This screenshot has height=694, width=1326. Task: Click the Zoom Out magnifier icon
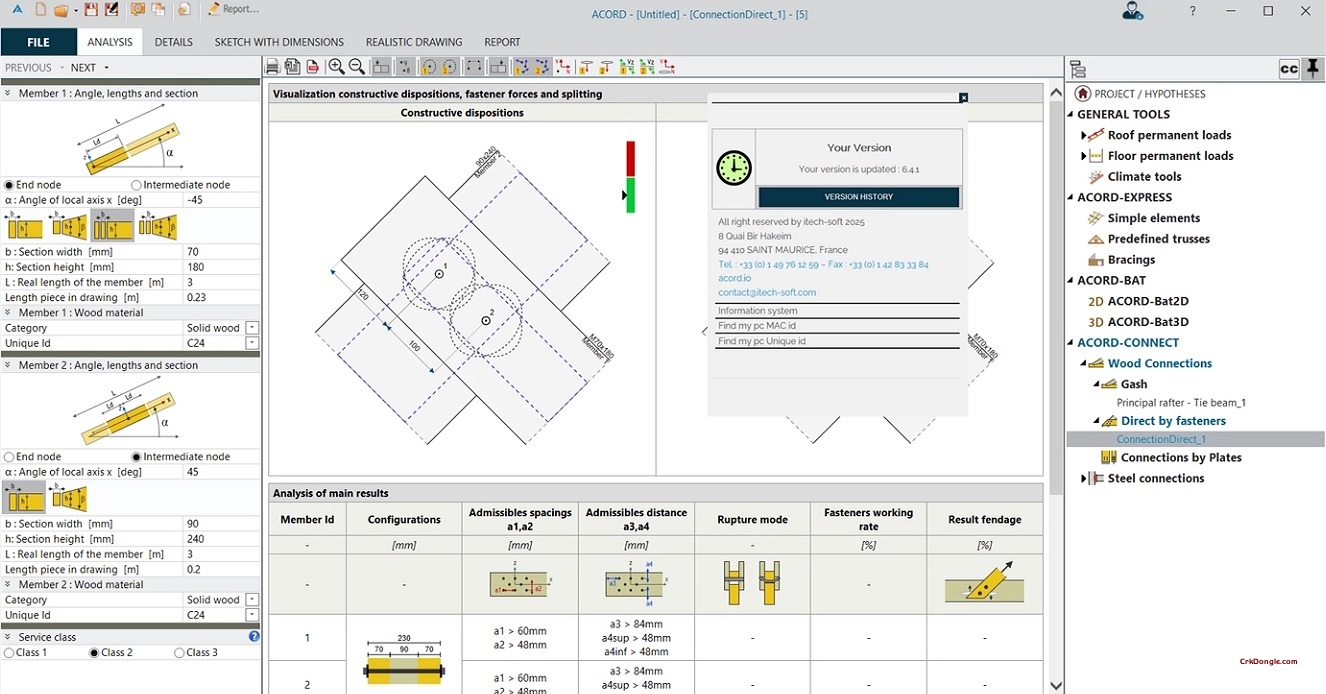click(x=356, y=66)
